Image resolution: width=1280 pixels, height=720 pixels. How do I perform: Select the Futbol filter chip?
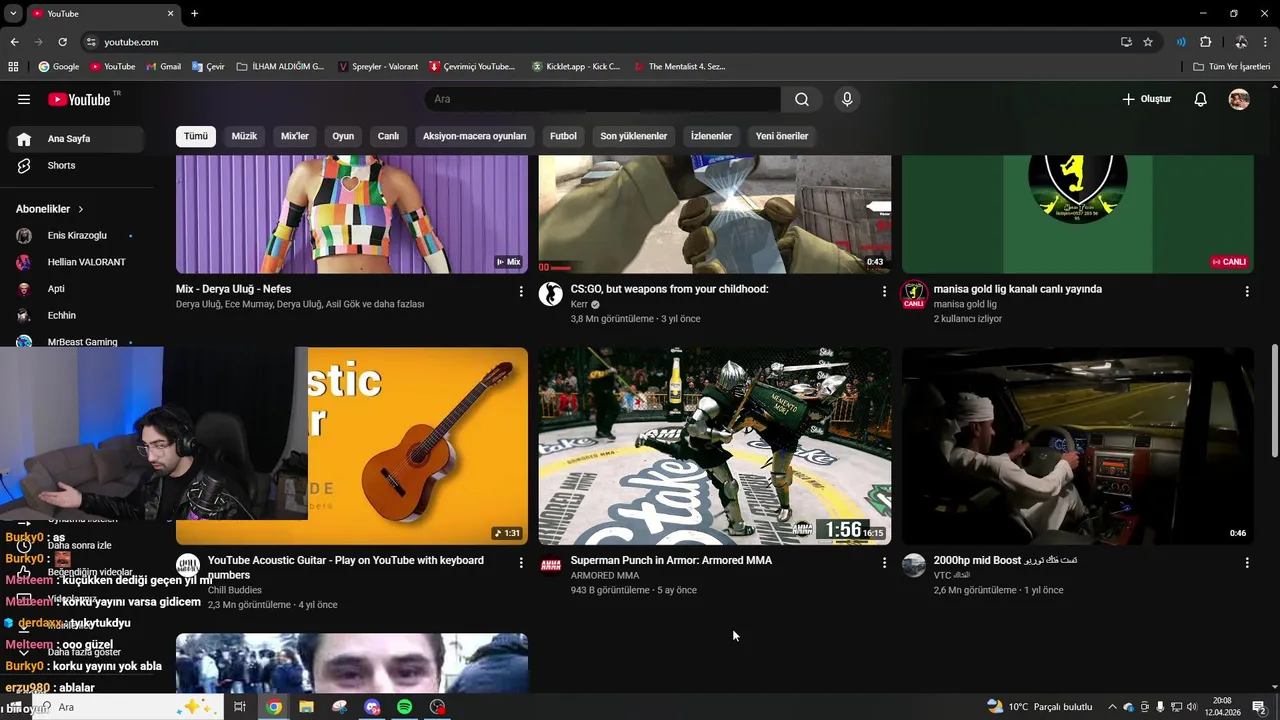coord(563,136)
